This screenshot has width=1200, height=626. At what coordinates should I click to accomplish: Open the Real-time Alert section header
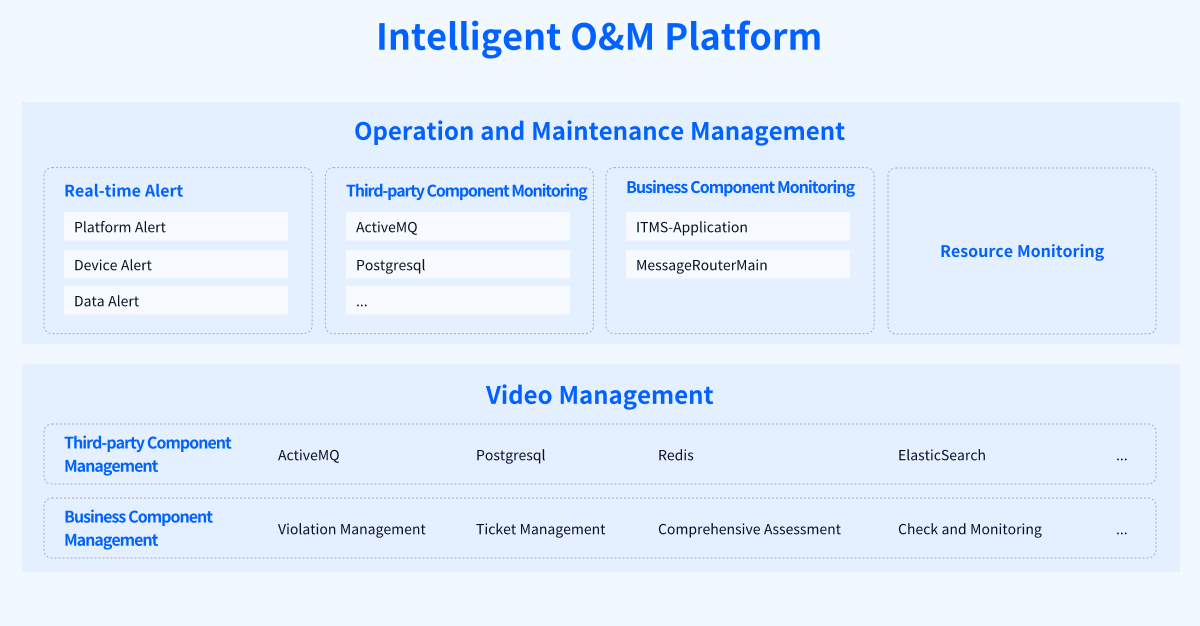124,190
